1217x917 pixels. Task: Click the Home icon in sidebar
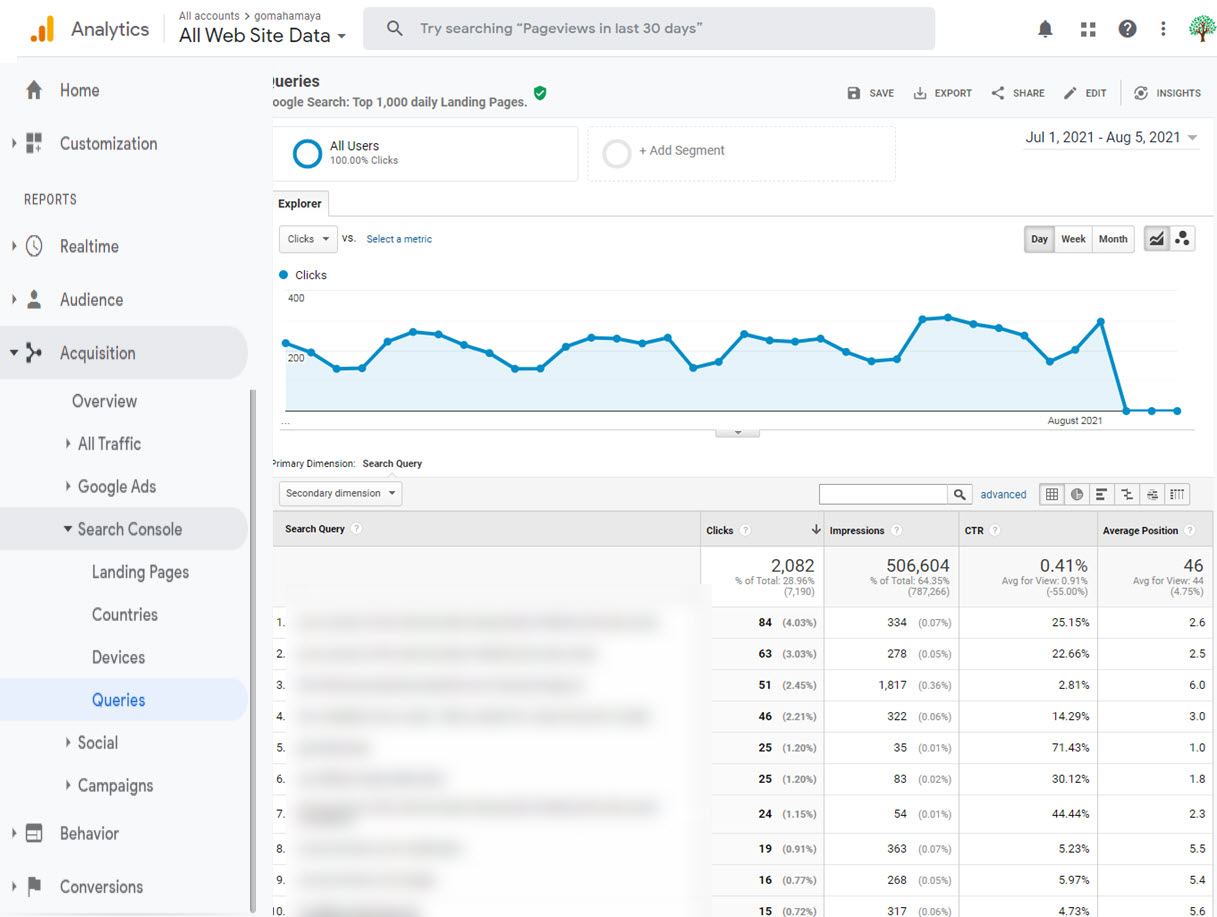34,90
